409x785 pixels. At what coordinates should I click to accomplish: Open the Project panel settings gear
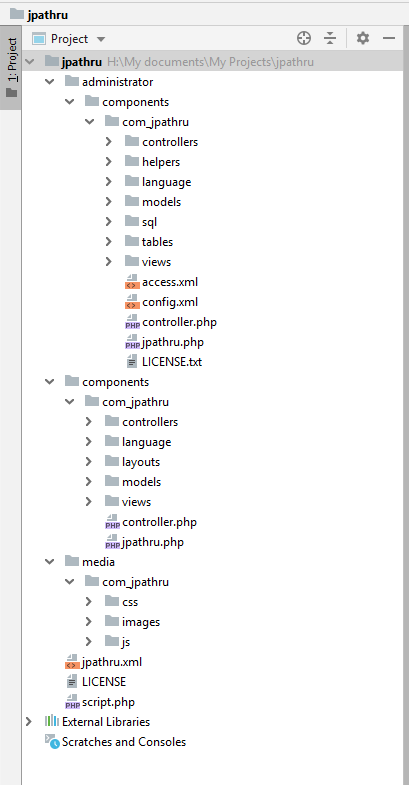[363, 38]
